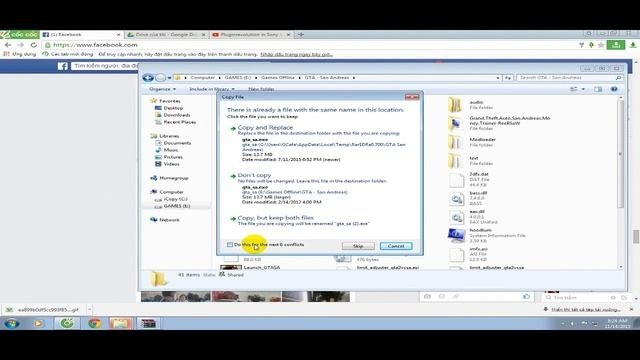Select Favorites in the navigation pane
This screenshot has height=360, width=640.
point(169,101)
